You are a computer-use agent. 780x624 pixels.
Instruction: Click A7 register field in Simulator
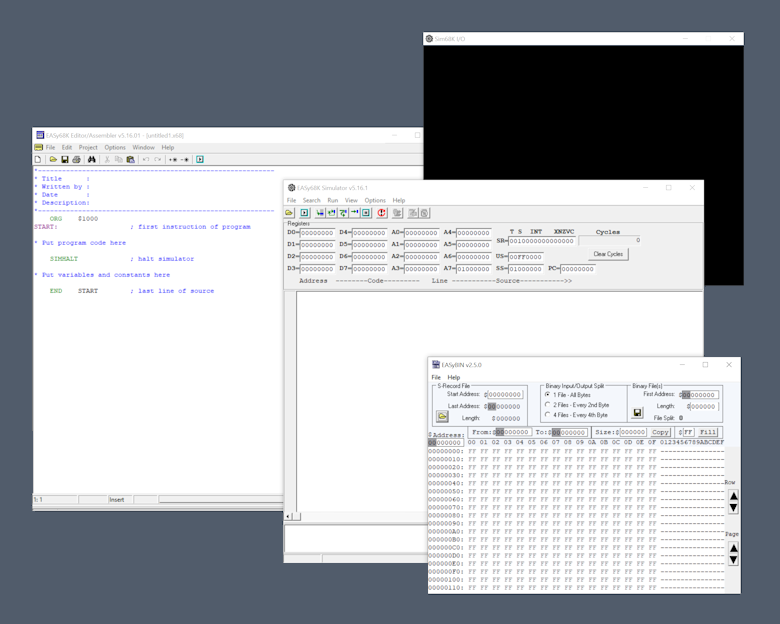(473, 269)
